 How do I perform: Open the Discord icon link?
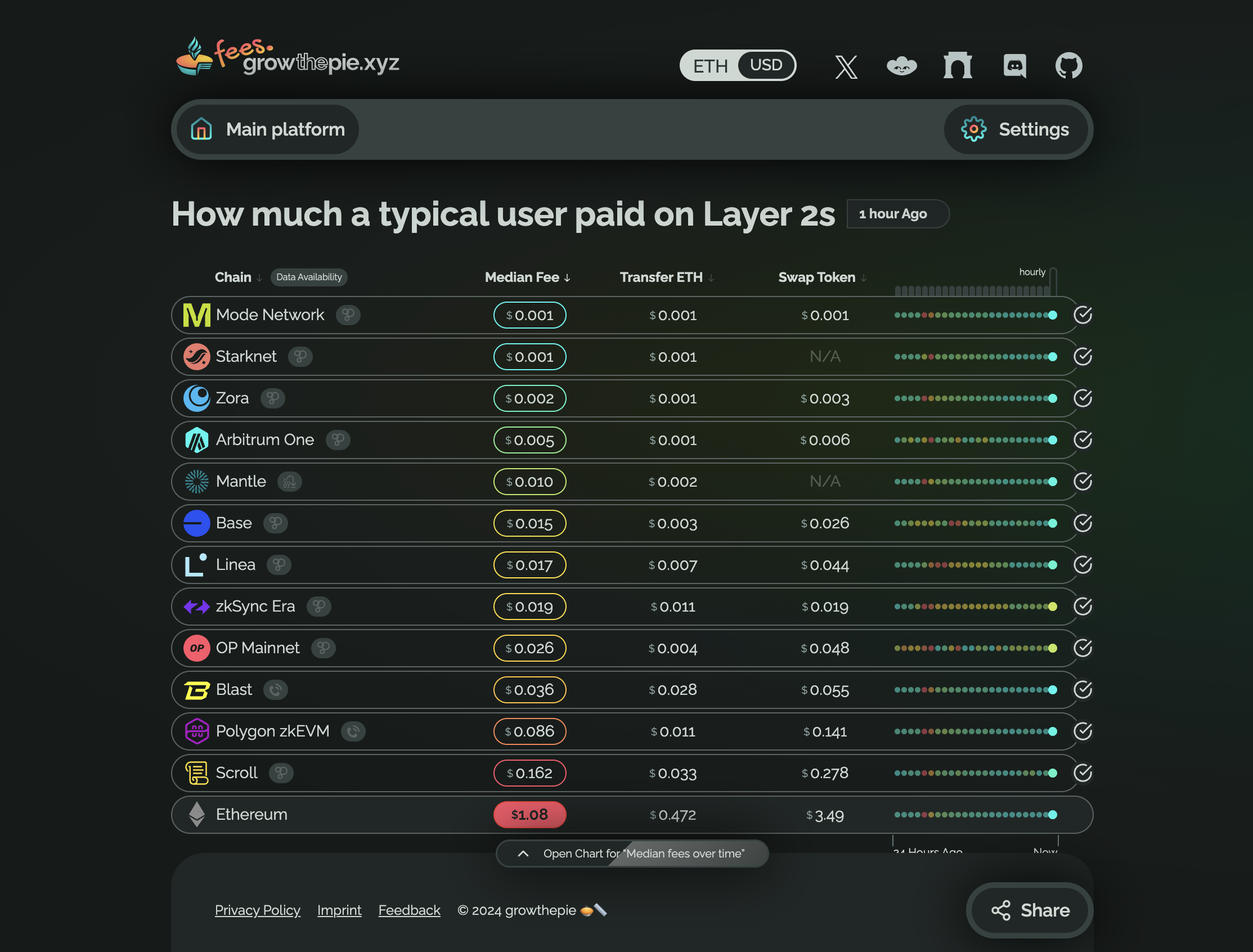[1014, 66]
